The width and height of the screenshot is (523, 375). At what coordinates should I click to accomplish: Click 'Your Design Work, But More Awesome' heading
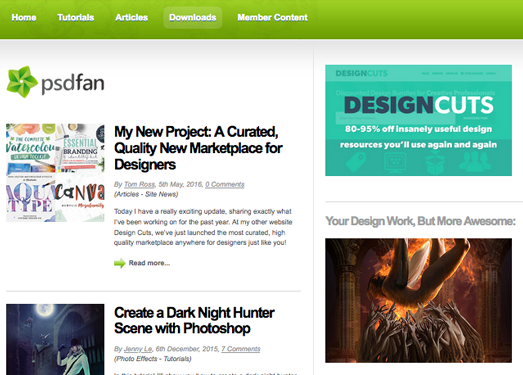pyautogui.click(x=420, y=221)
